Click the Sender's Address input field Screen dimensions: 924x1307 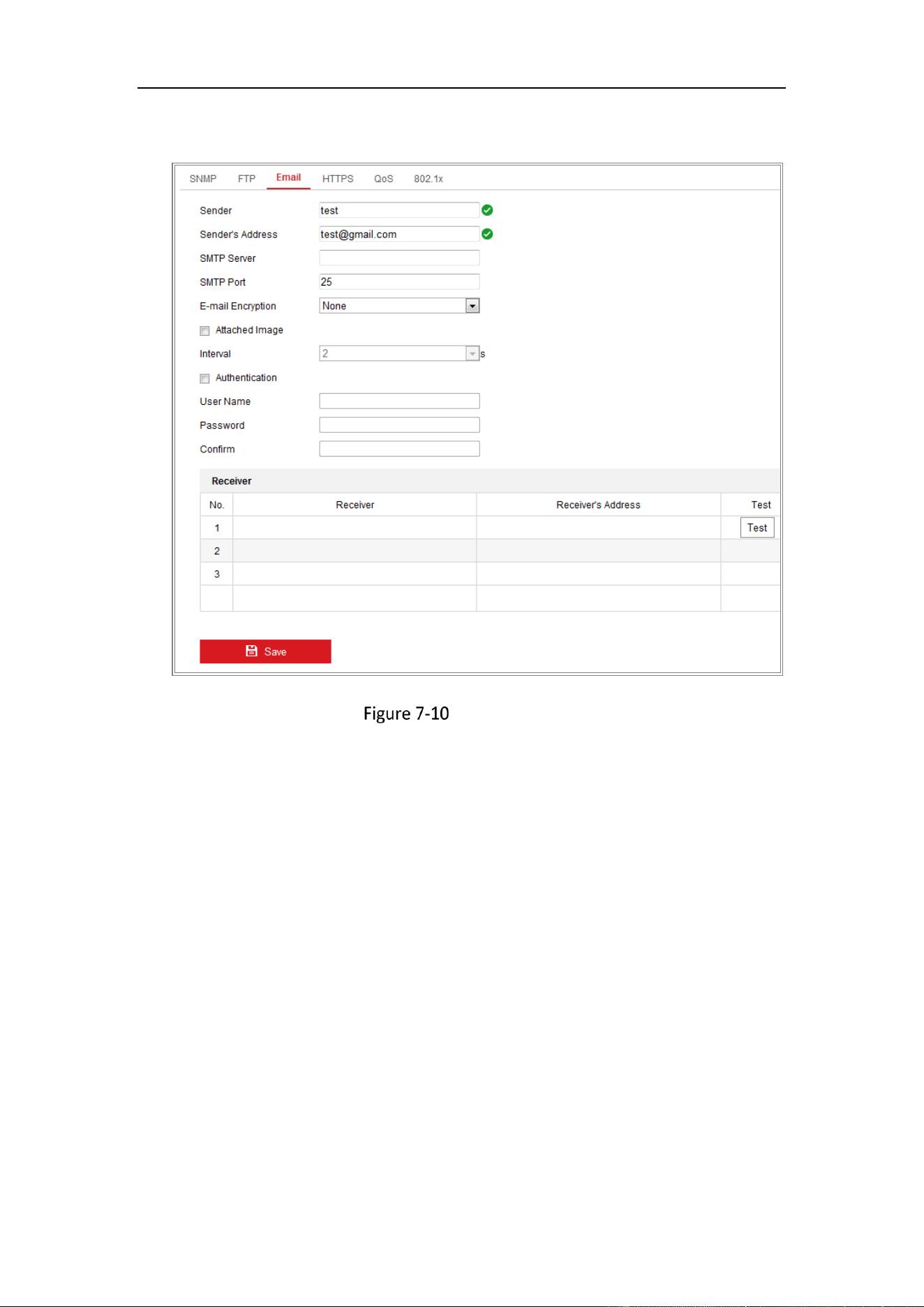399,234
